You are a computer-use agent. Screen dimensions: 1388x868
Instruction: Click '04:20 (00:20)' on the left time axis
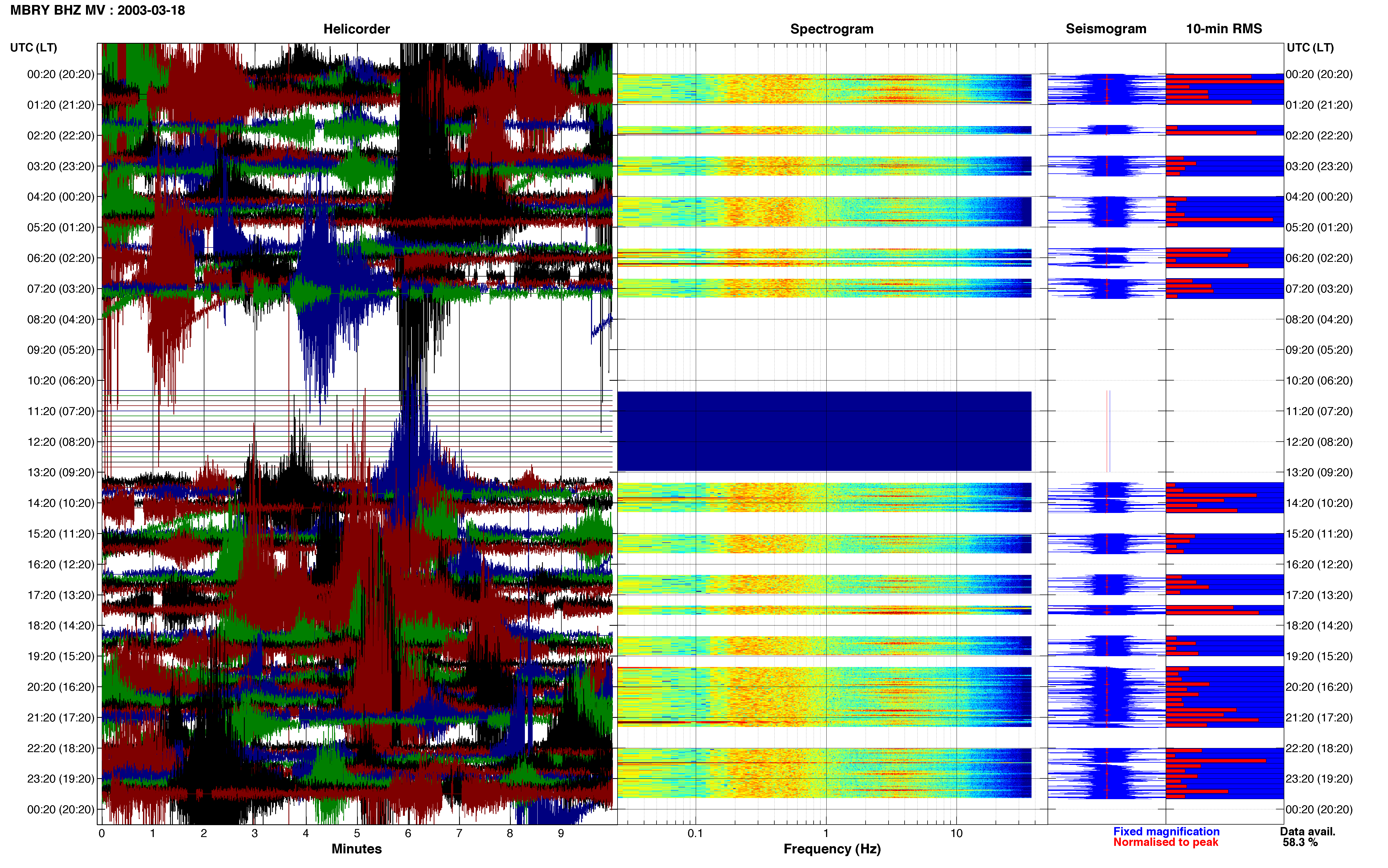click(61, 197)
